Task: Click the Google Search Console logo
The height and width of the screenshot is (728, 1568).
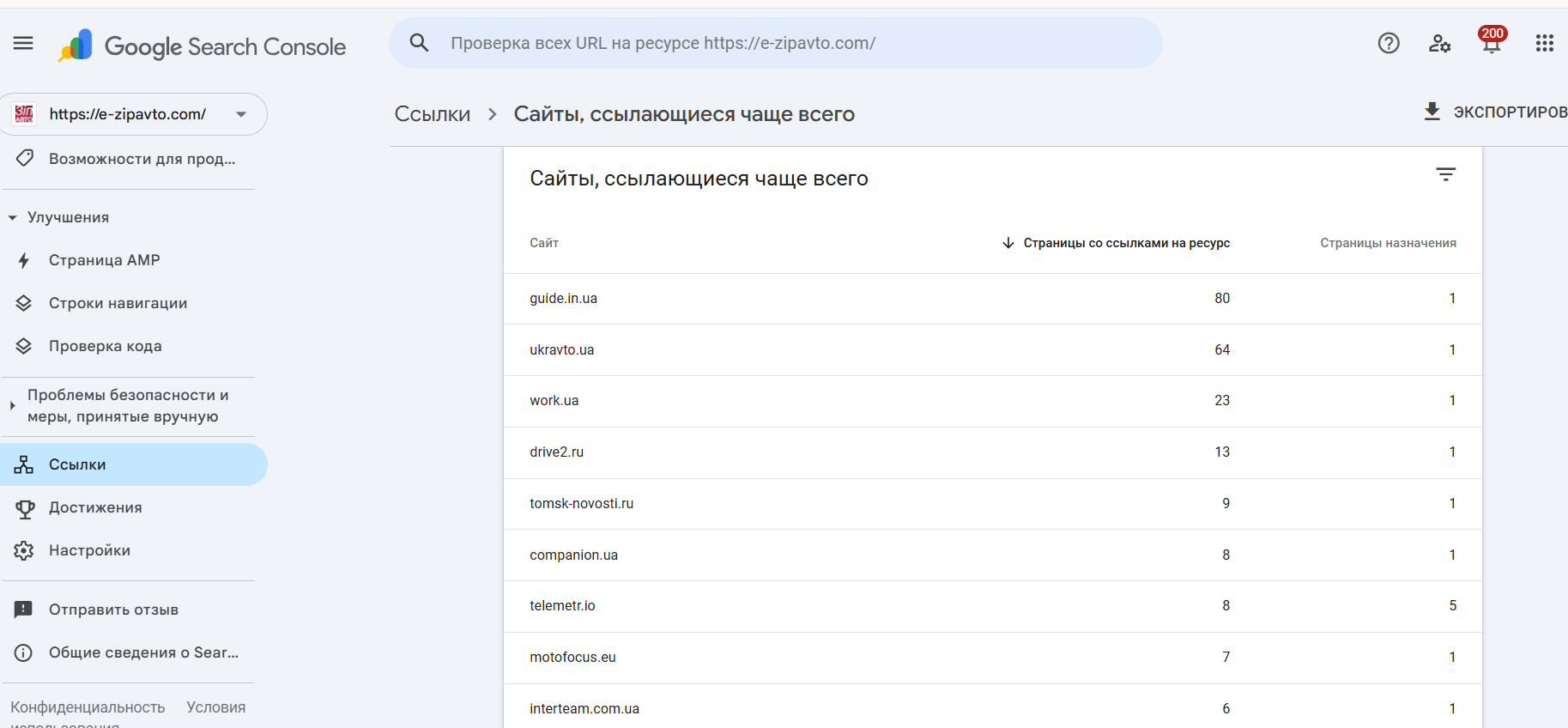Action: click(203, 46)
